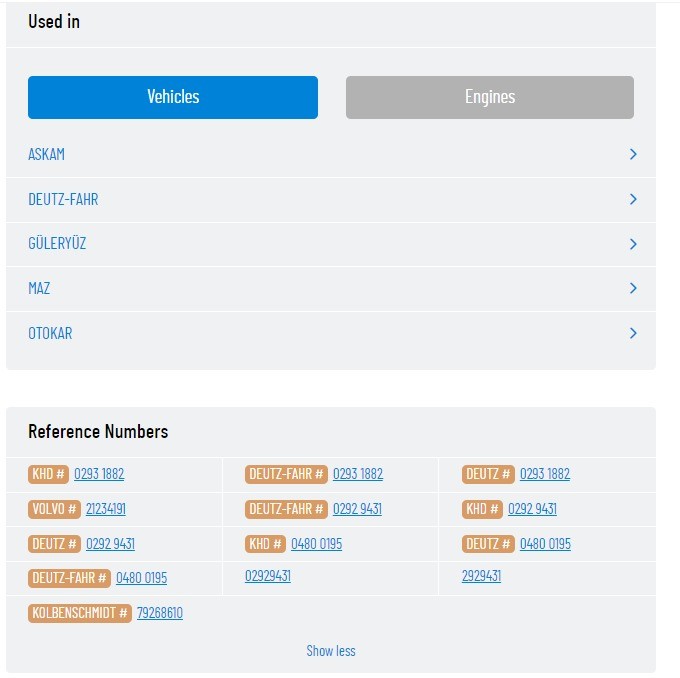
Task: Open DEUTZ-FAHR reference number 0480 0195
Action: 141,578
